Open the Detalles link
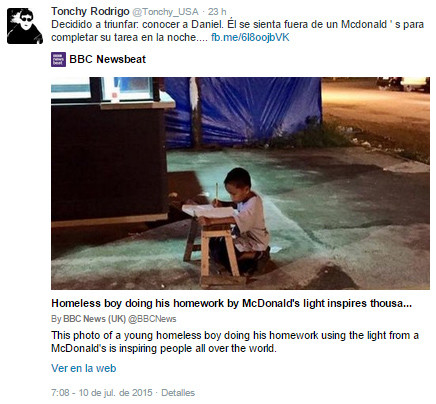Screen dimensions: 436x404 click(x=178, y=393)
